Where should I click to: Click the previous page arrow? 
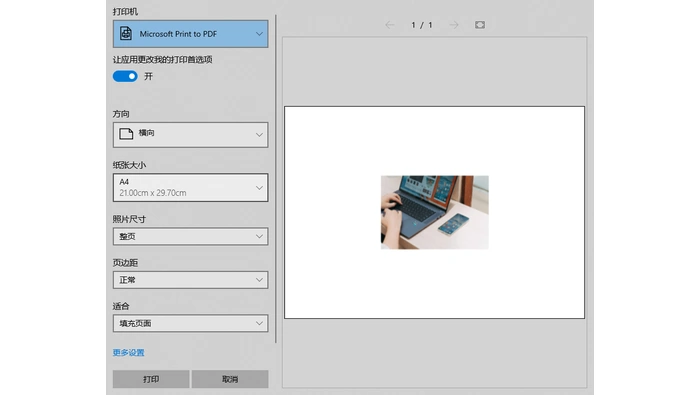click(x=390, y=25)
